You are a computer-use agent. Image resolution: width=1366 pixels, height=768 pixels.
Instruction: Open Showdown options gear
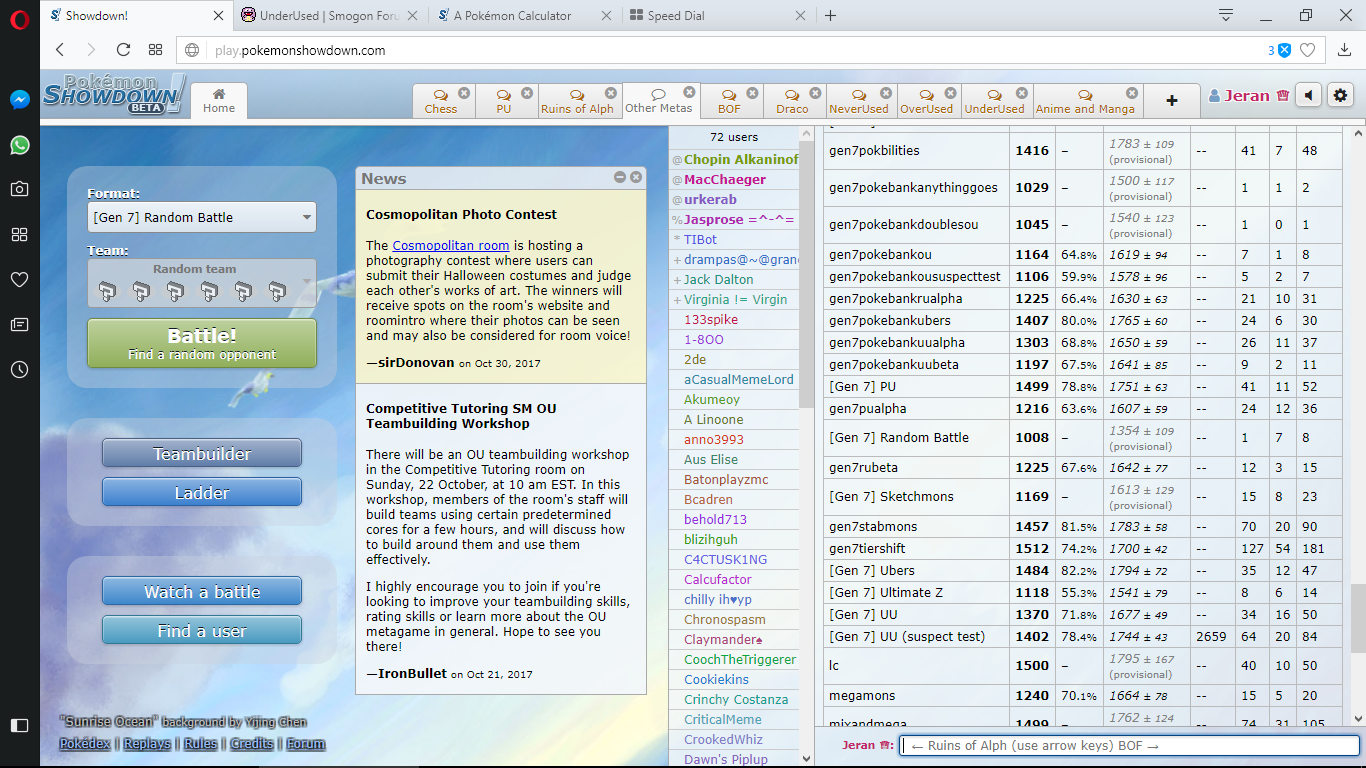click(1341, 95)
